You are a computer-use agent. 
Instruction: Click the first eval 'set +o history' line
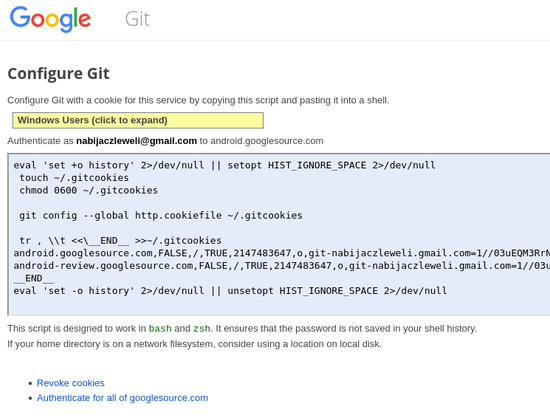(x=224, y=165)
